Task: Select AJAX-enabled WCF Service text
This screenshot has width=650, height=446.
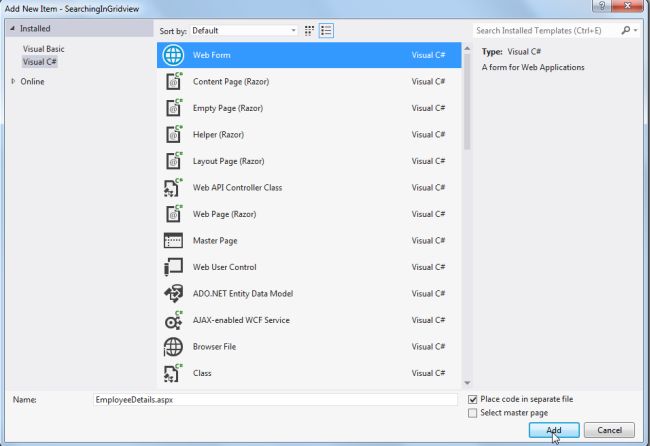Action: point(241,320)
